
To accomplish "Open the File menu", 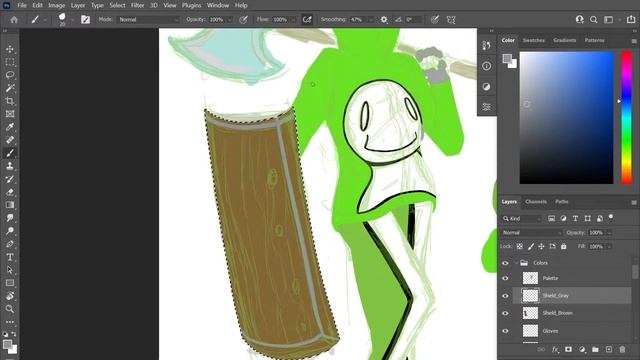I will click(22, 5).
